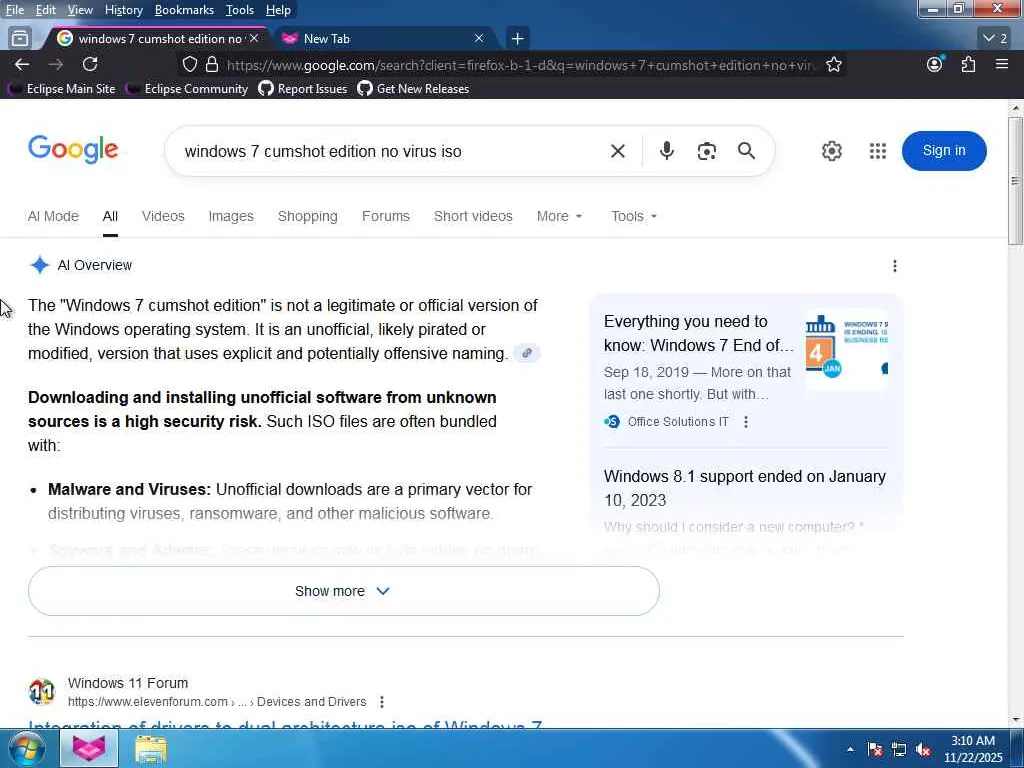1024x768 pixels.
Task: Click the pink browser taskbar icon
Action: [89, 748]
